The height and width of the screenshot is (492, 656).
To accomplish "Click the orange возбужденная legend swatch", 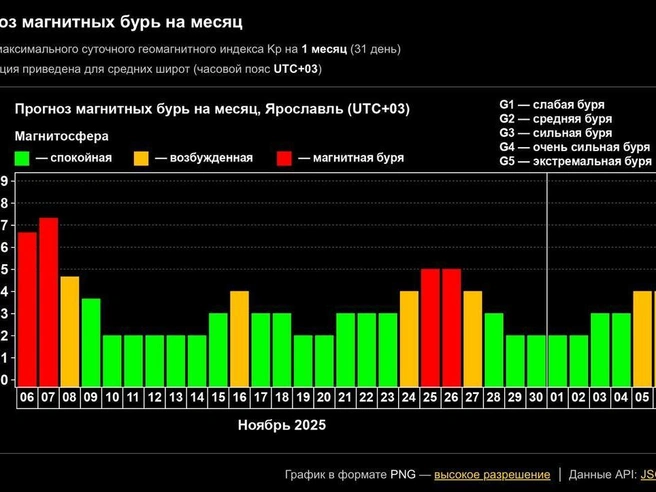I will pos(141,159).
